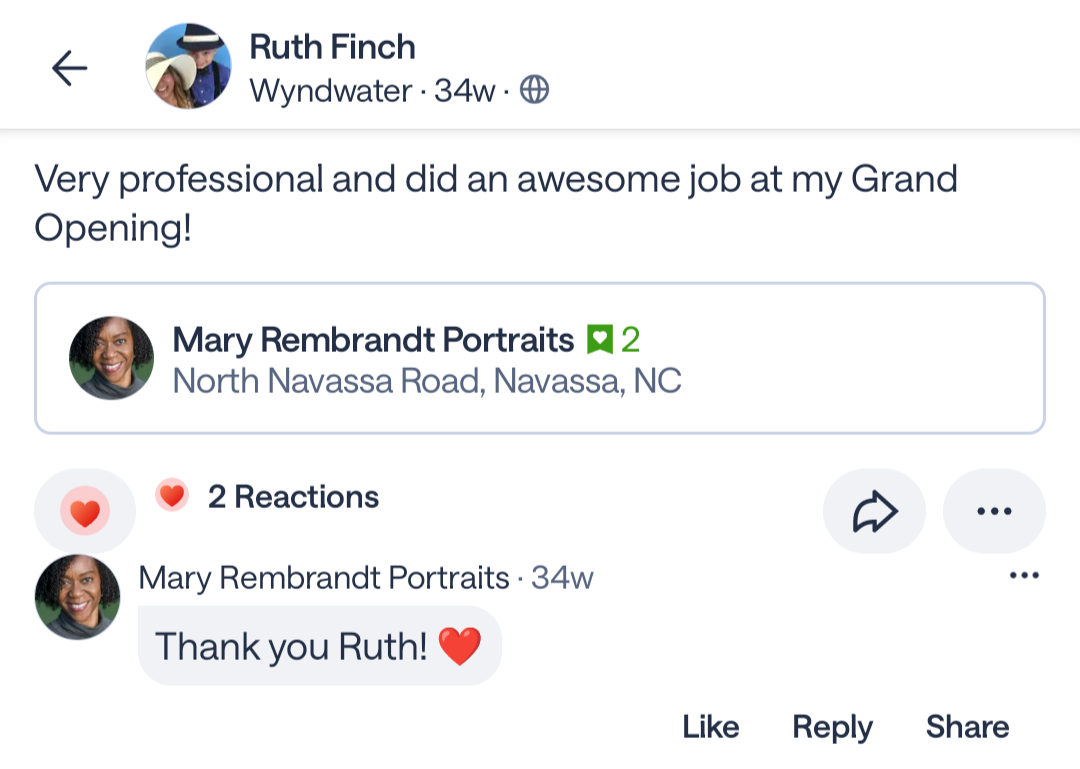Viewport: 1080px width, 769px height.
Task: Click the Wyndwater neighborhood label
Action: (x=330, y=91)
